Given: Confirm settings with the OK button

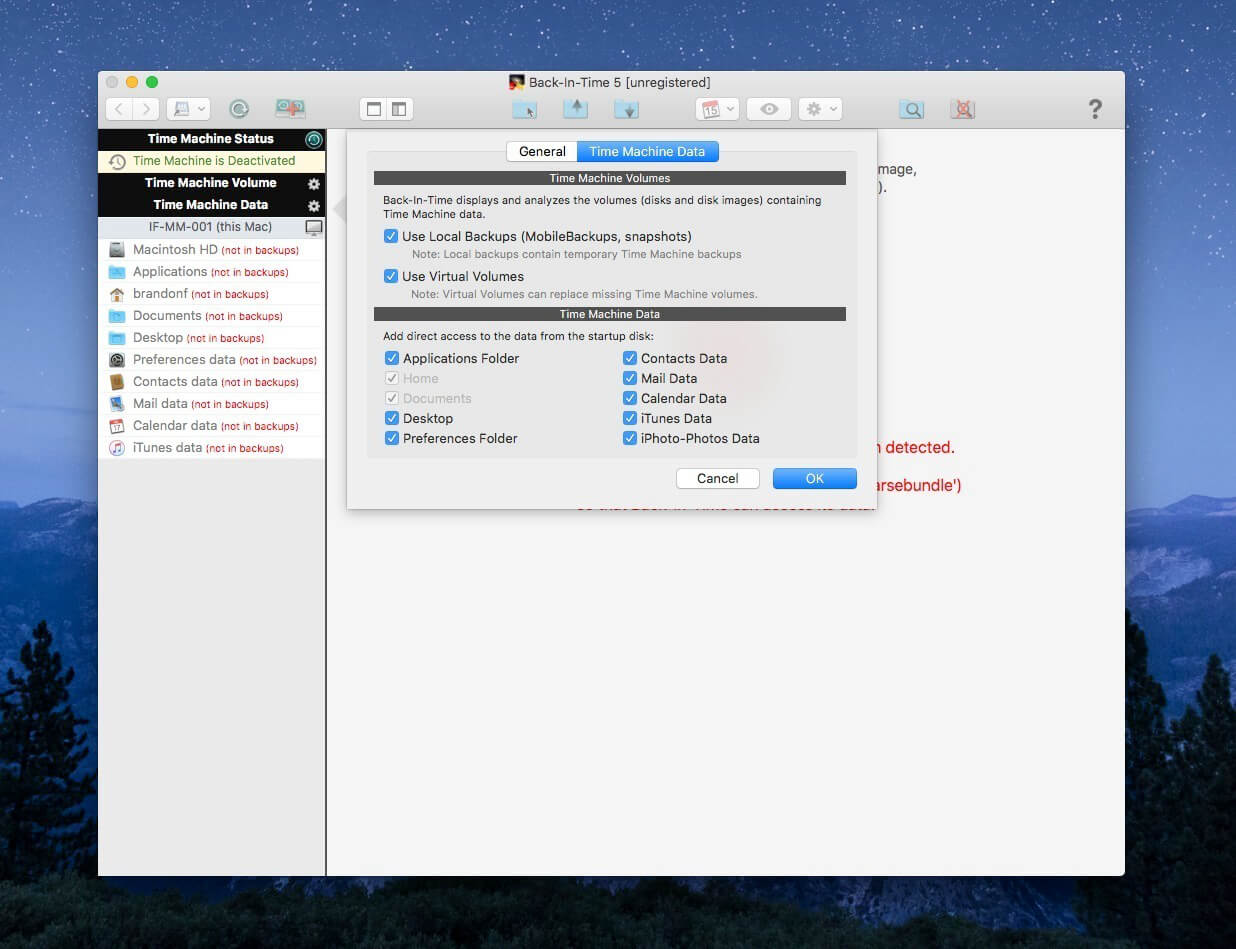Looking at the screenshot, I should tap(815, 479).
